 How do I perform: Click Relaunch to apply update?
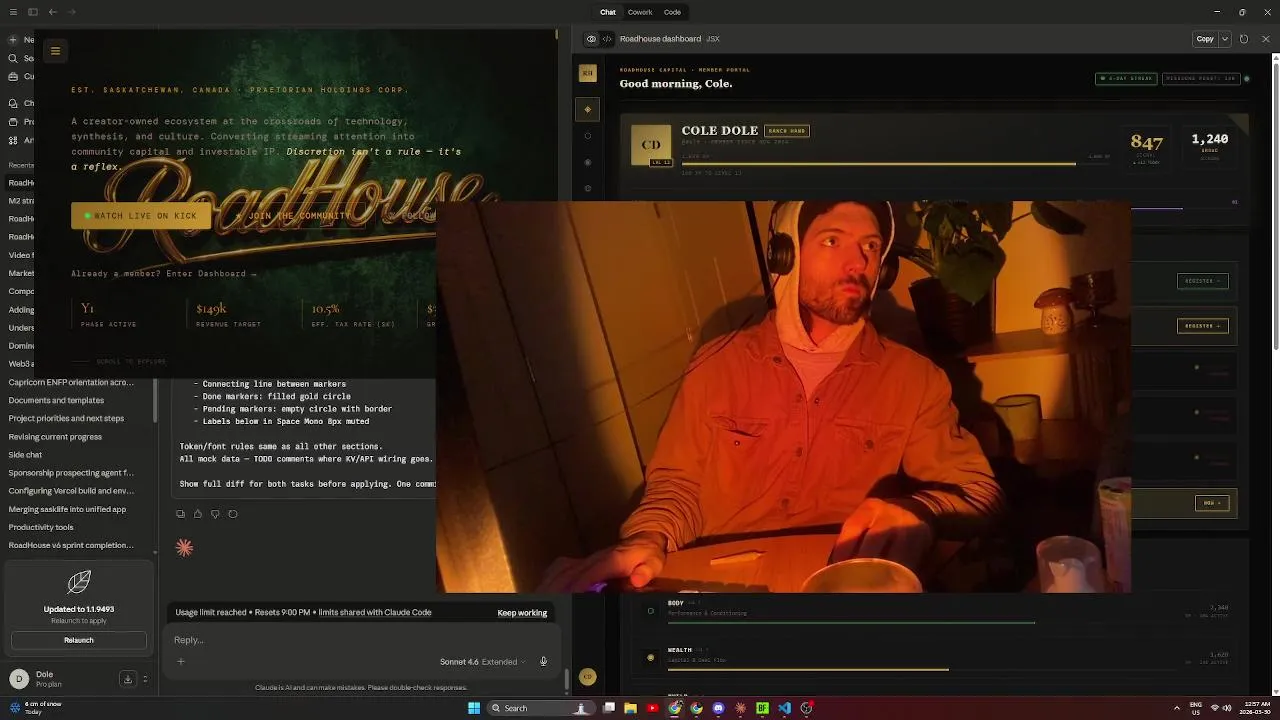point(79,640)
